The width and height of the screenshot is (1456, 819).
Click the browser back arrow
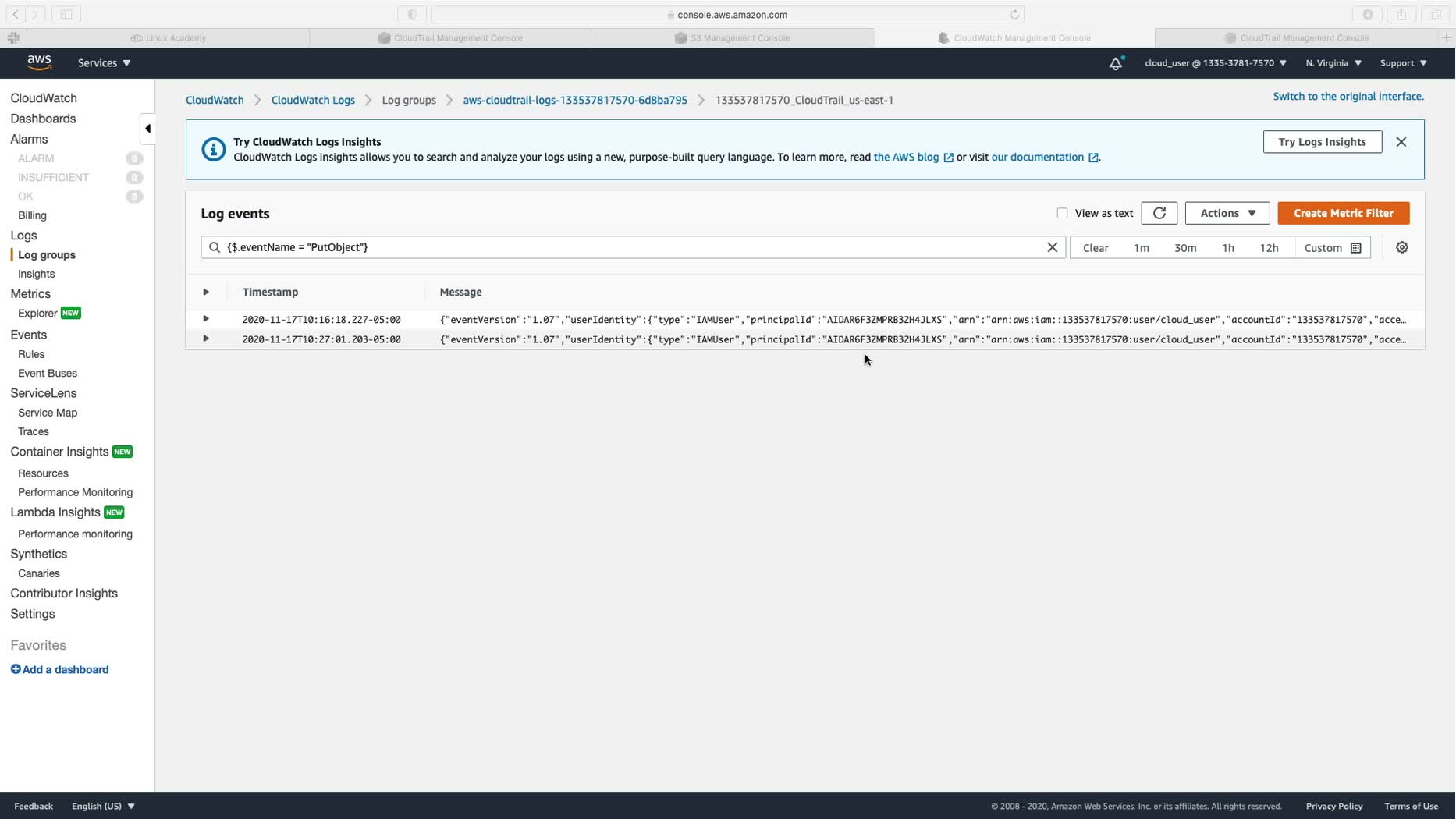click(16, 14)
